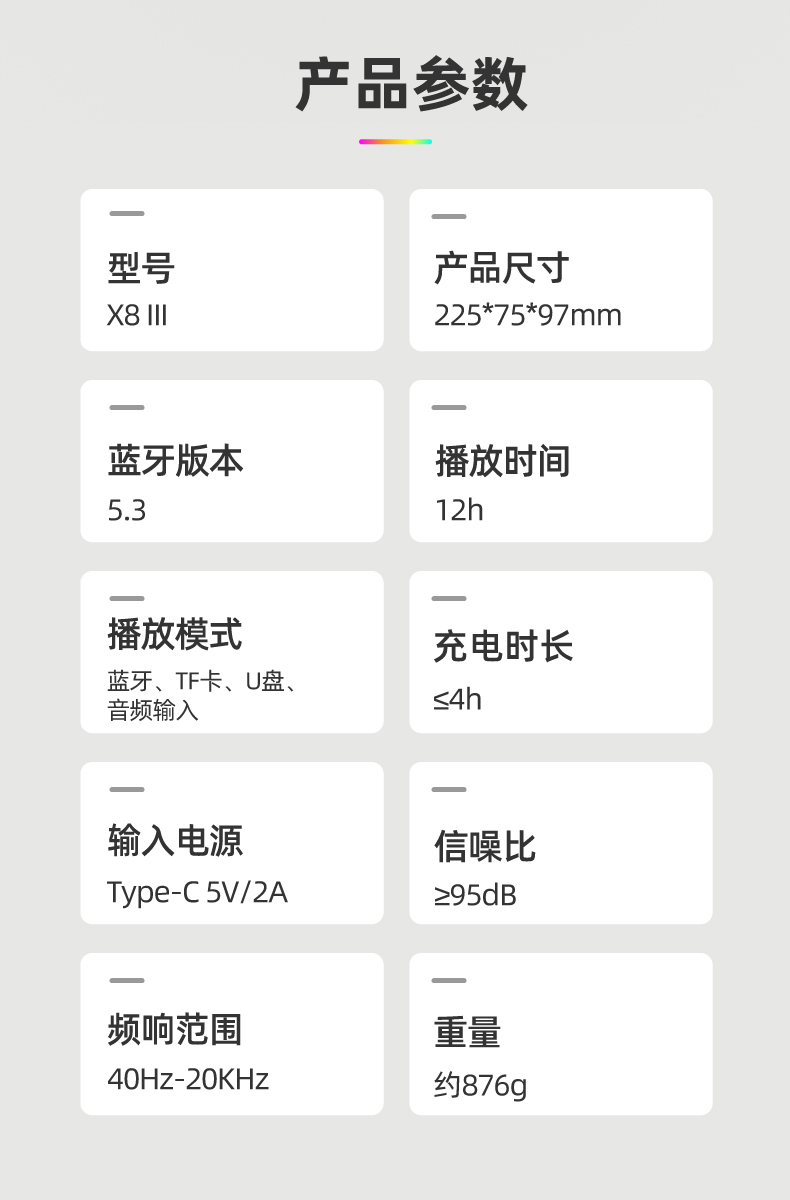This screenshot has height=1200, width=790.
Task: Click the 音频输入 text
Action: pos(153,711)
